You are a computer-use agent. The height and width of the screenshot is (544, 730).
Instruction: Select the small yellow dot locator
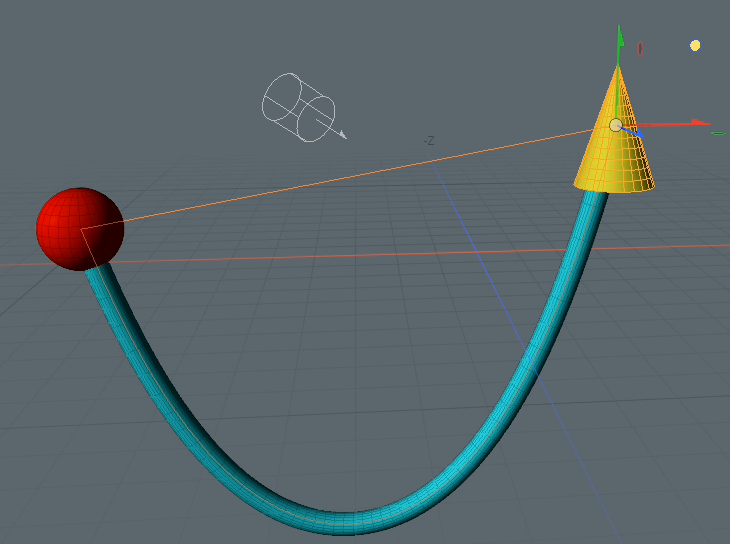(x=695, y=45)
